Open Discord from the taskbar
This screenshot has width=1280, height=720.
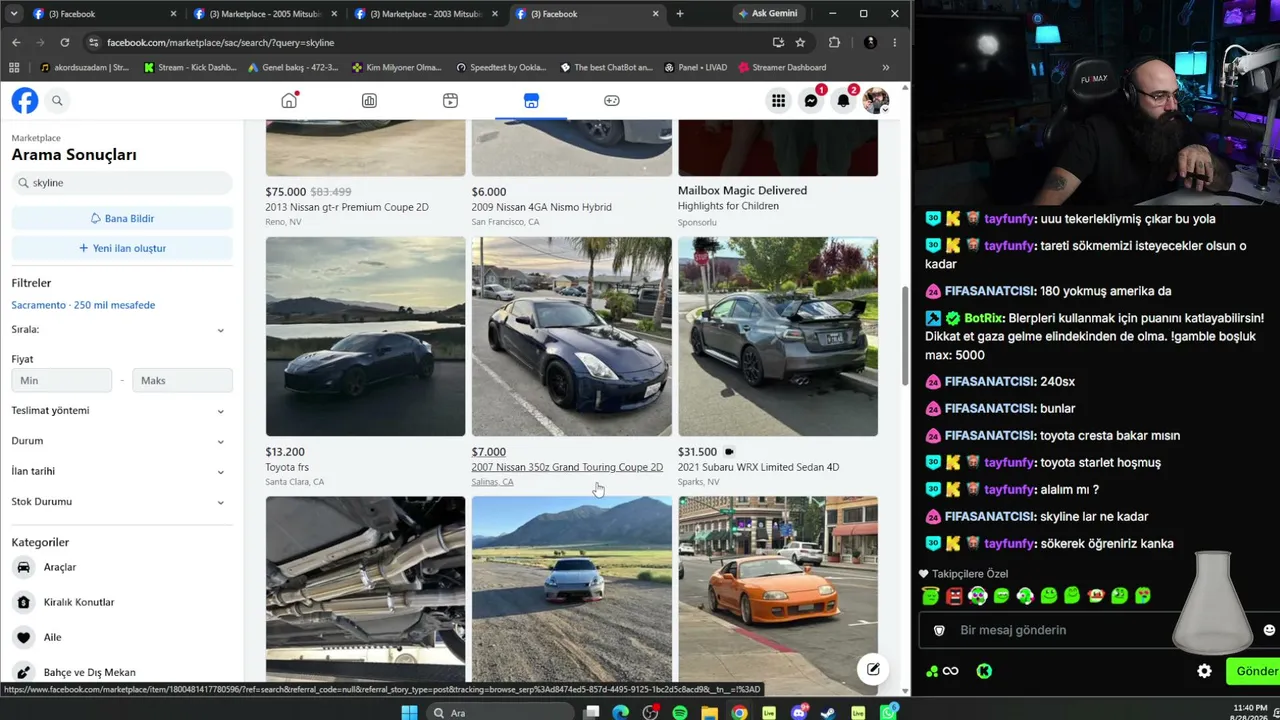[799, 712]
